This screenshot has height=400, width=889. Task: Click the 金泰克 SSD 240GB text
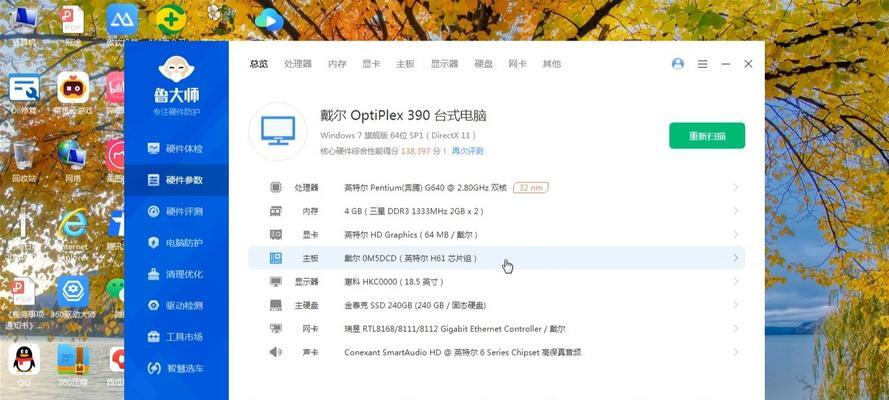[416, 305]
